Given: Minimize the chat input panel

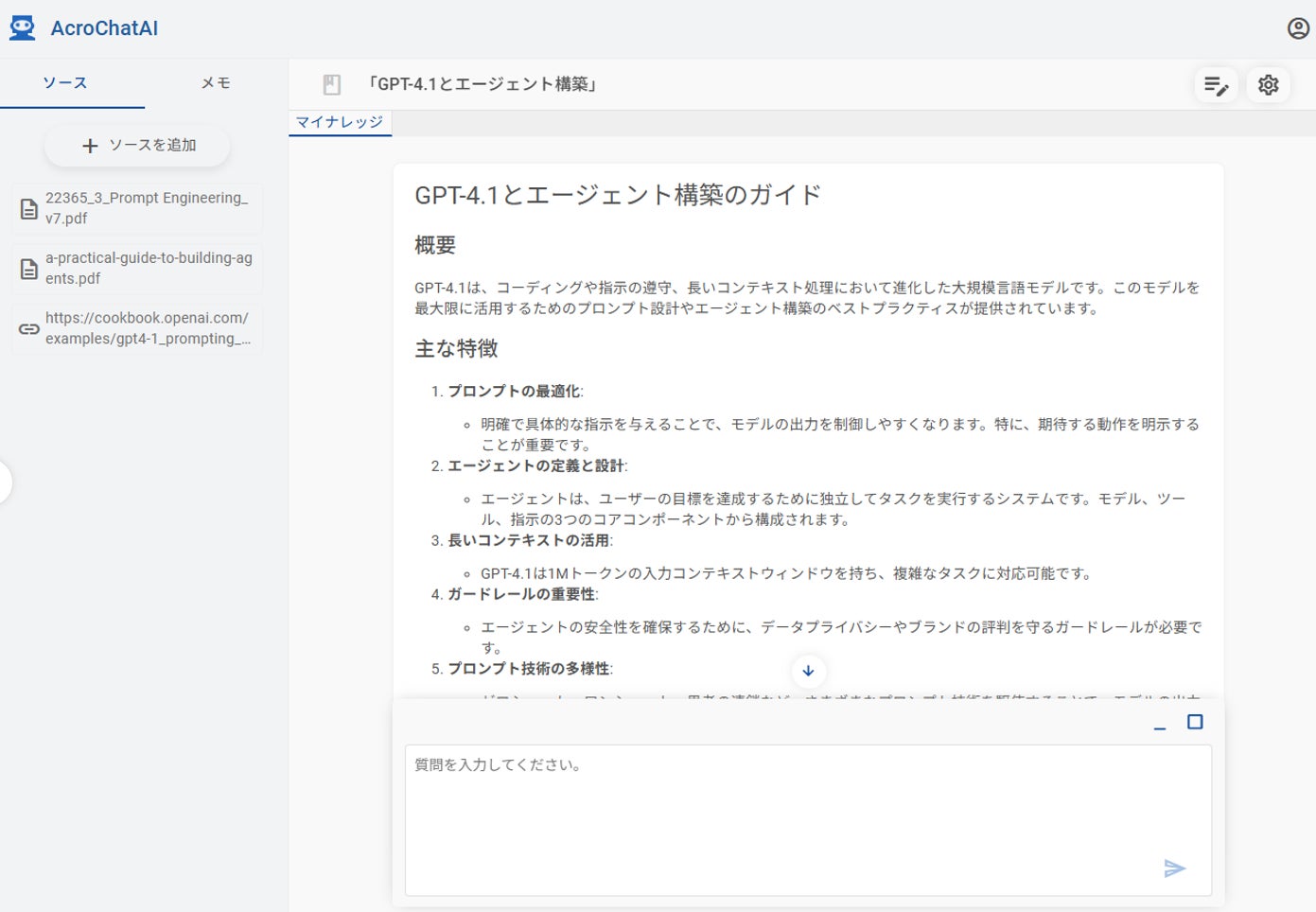Looking at the screenshot, I should (1160, 724).
